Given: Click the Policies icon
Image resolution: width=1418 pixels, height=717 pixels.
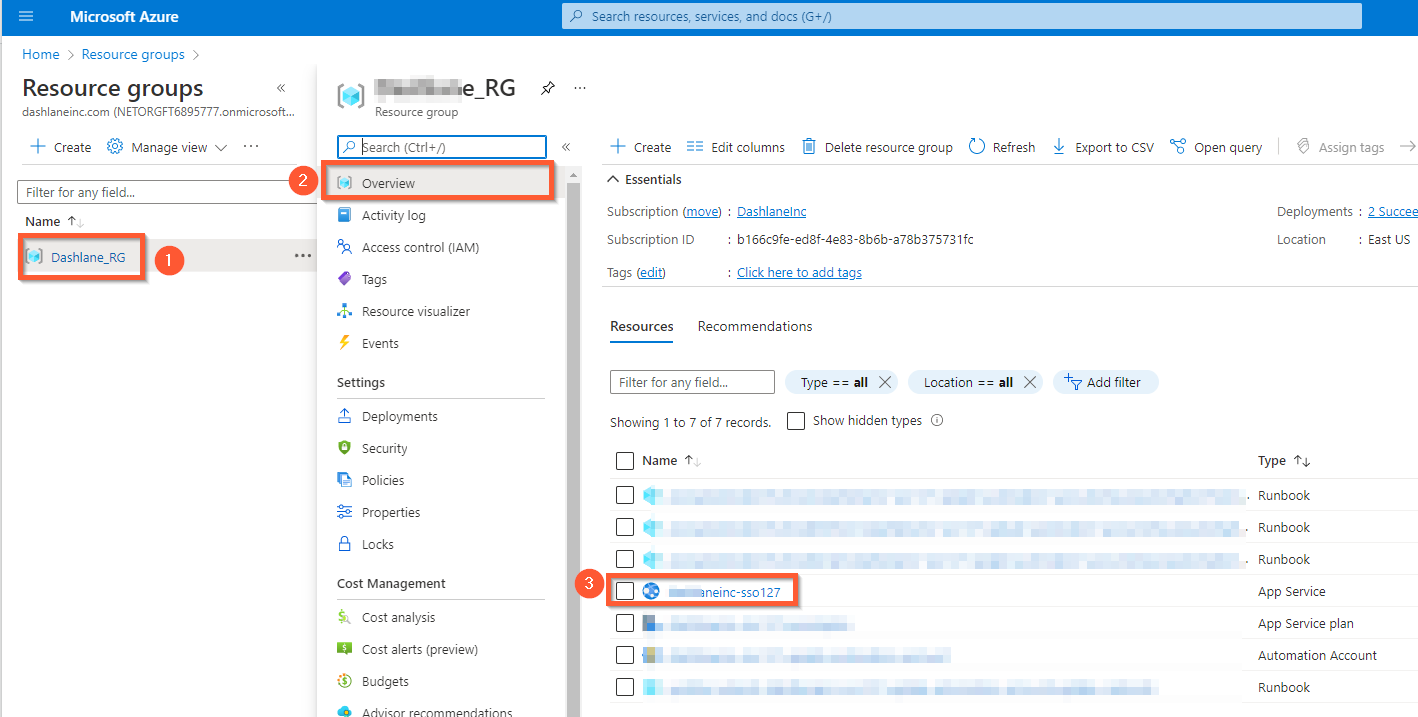Looking at the screenshot, I should pyautogui.click(x=344, y=480).
